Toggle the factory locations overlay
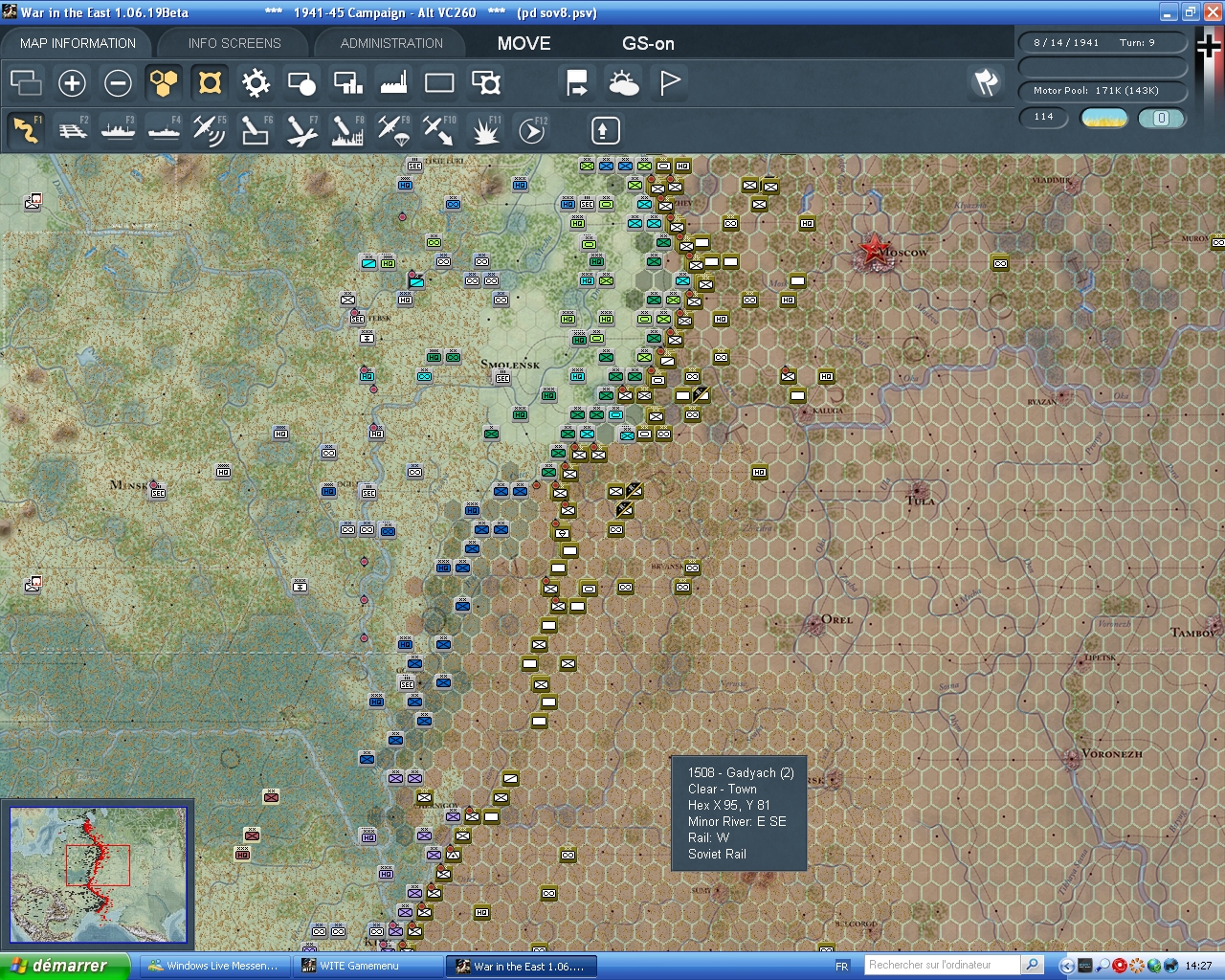1225x980 pixels. tap(393, 83)
